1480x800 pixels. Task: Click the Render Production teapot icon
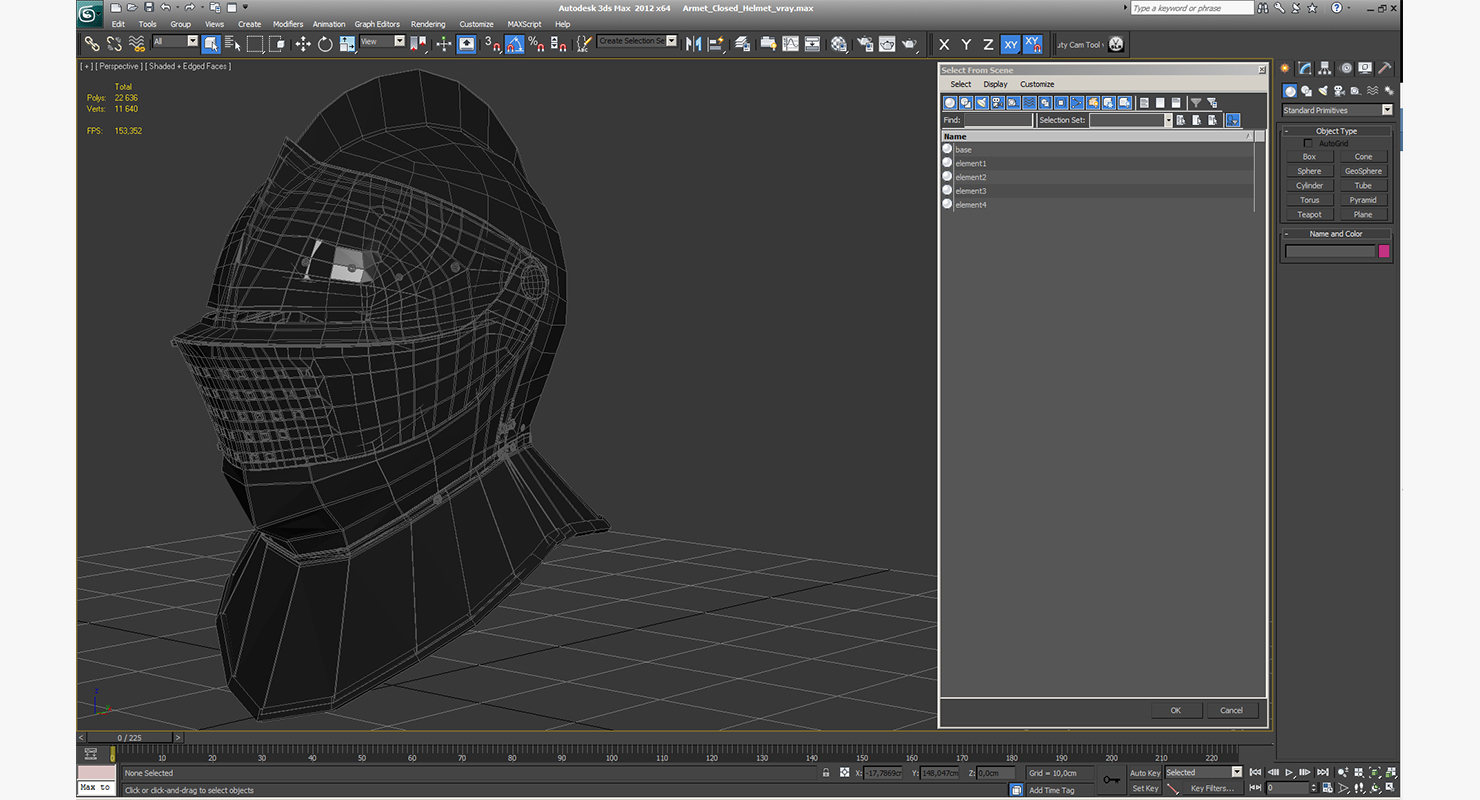[910, 44]
